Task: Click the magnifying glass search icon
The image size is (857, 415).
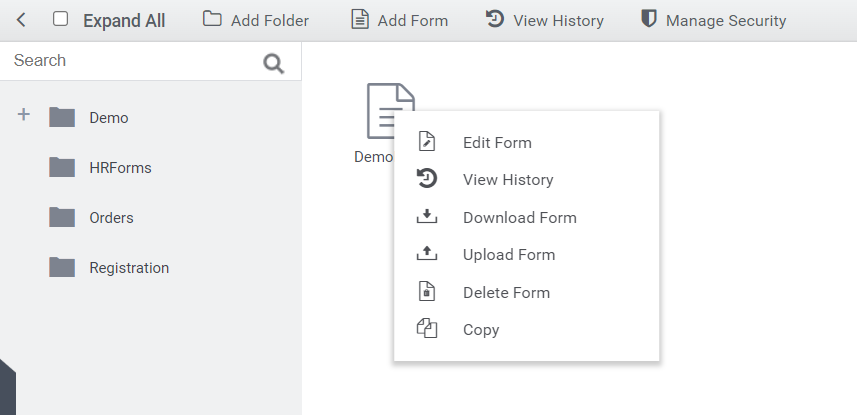Action: pyautogui.click(x=273, y=64)
